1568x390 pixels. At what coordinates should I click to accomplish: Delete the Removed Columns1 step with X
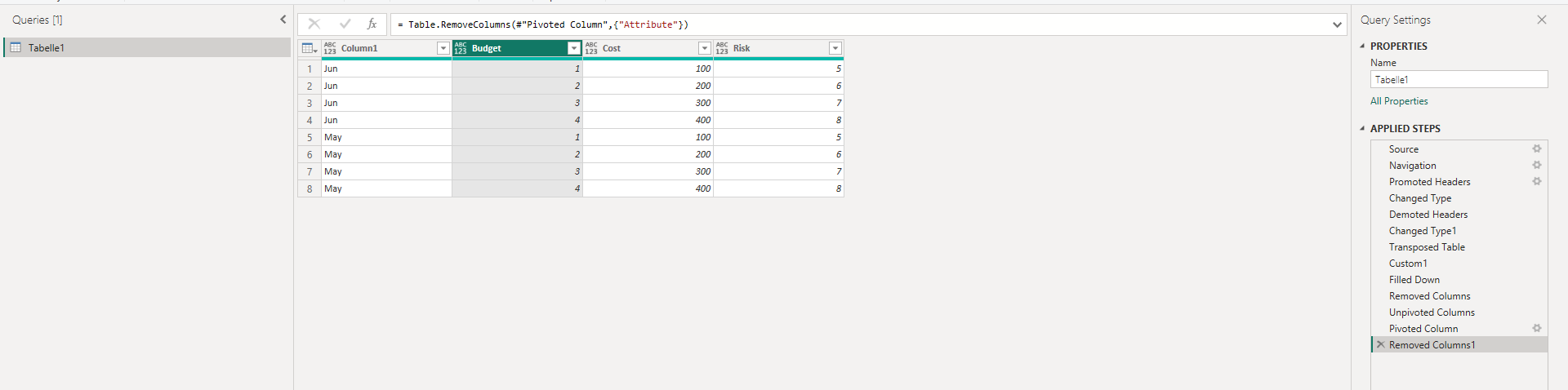1381,345
